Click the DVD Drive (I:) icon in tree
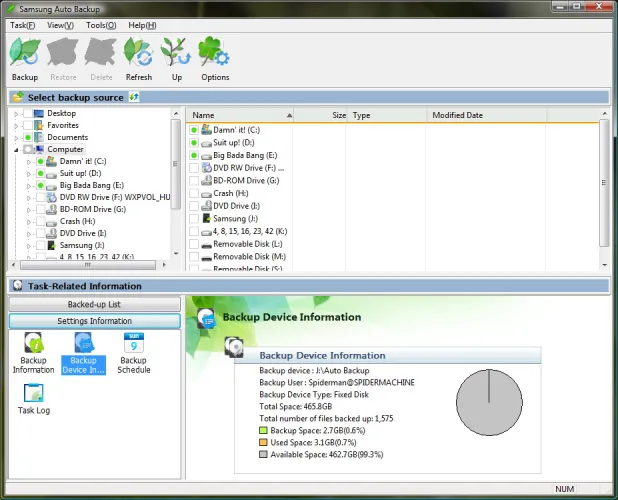 pos(51,233)
